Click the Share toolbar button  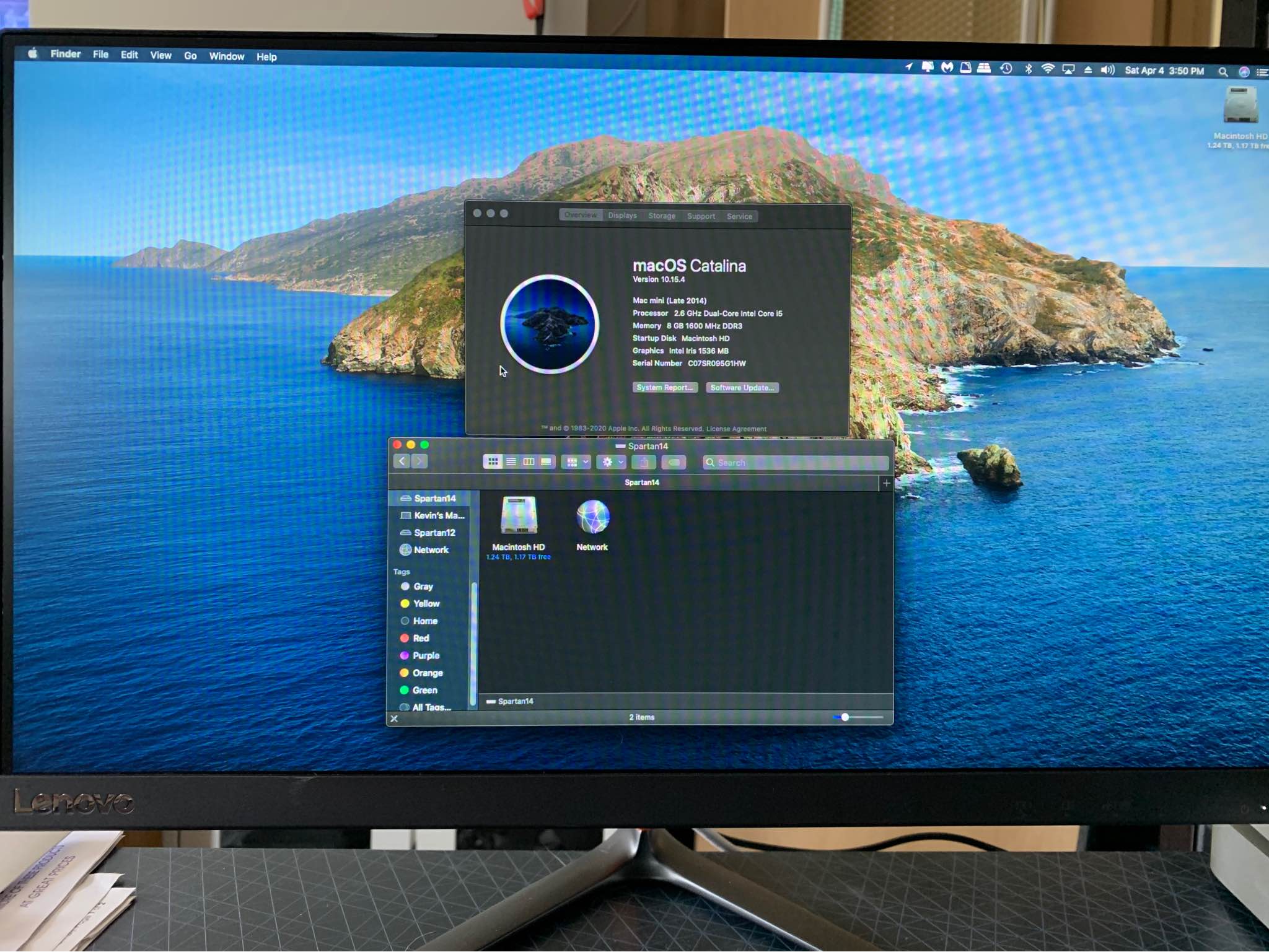(644, 463)
